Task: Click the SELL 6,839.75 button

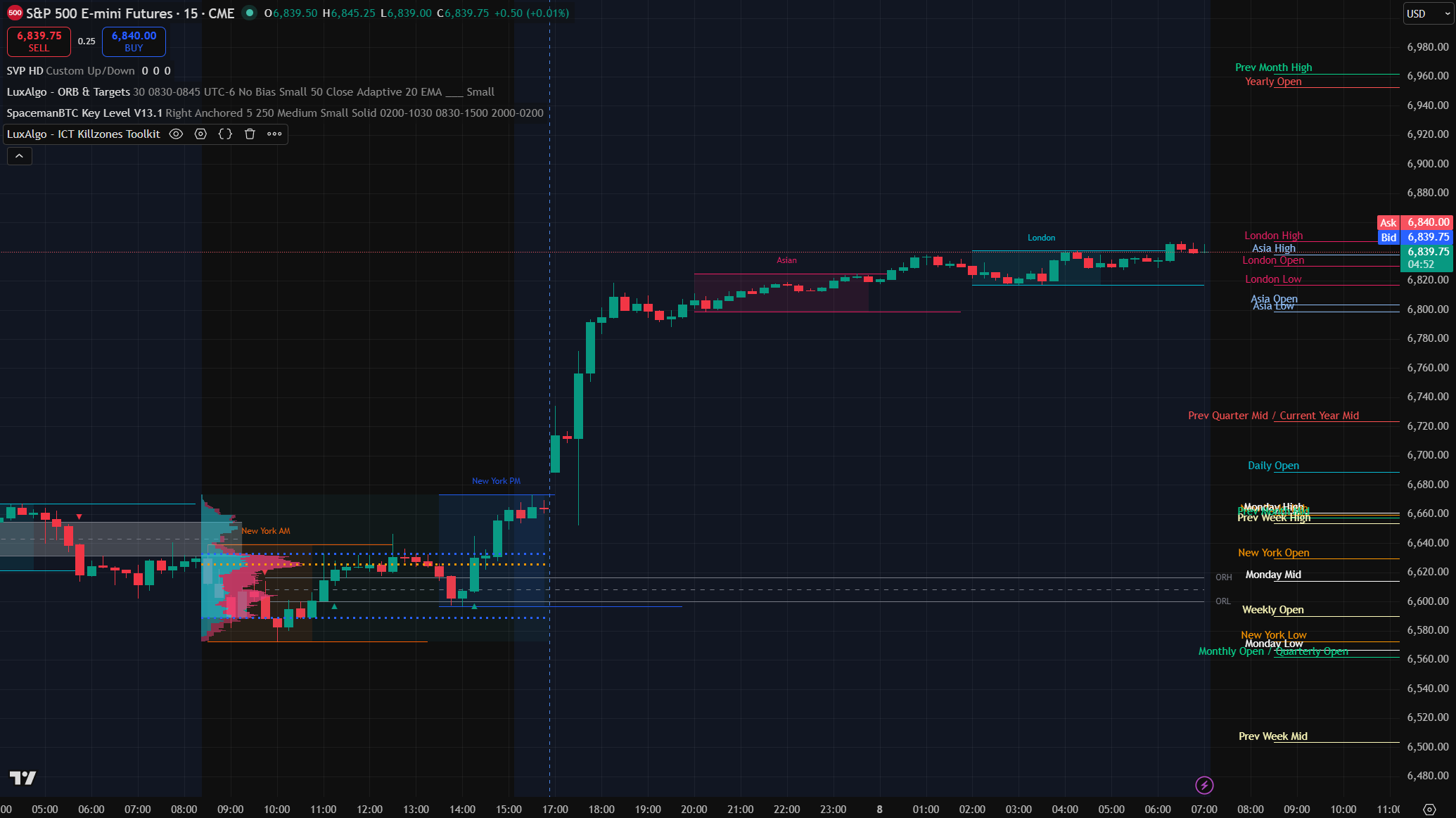Action: tap(39, 41)
